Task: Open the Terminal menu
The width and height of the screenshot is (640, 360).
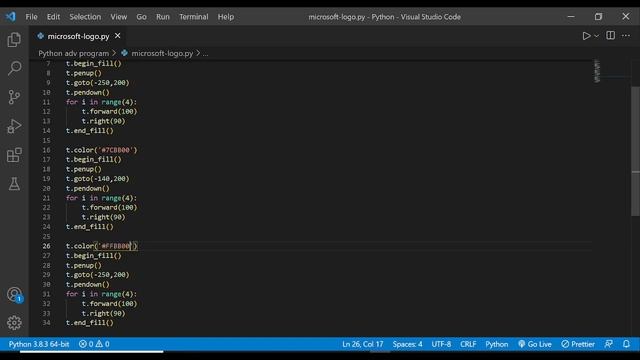Action: pos(193,17)
